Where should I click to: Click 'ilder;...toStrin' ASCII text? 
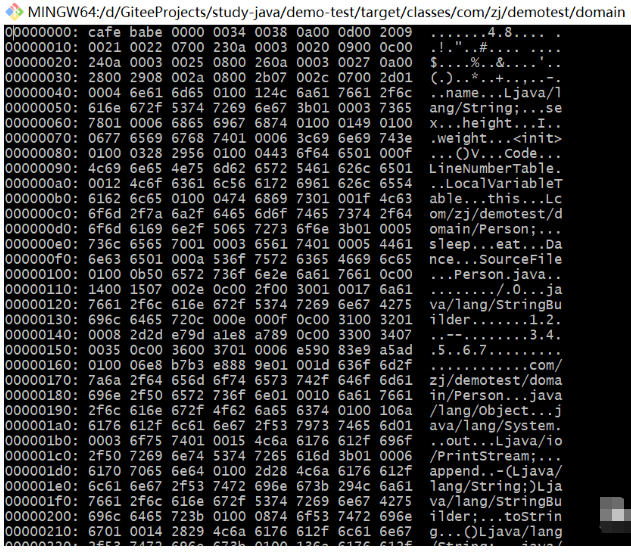495,516
